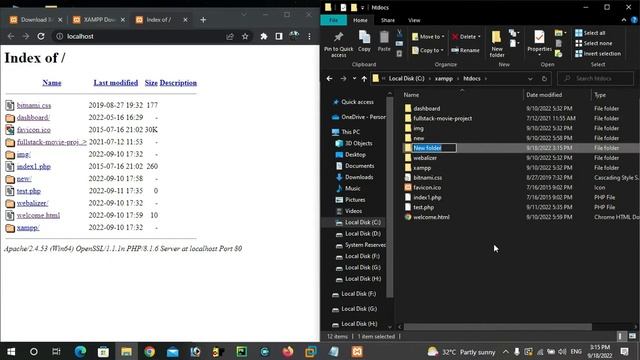Open the Windows Start menu
This screenshot has width=640, height=360.
coord(11,351)
